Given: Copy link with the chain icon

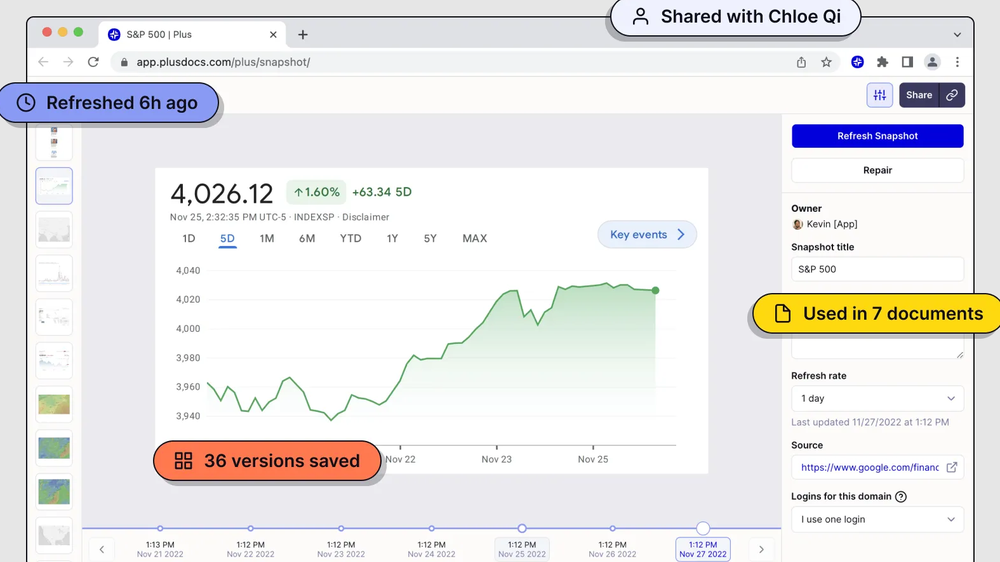Looking at the screenshot, I should point(952,95).
